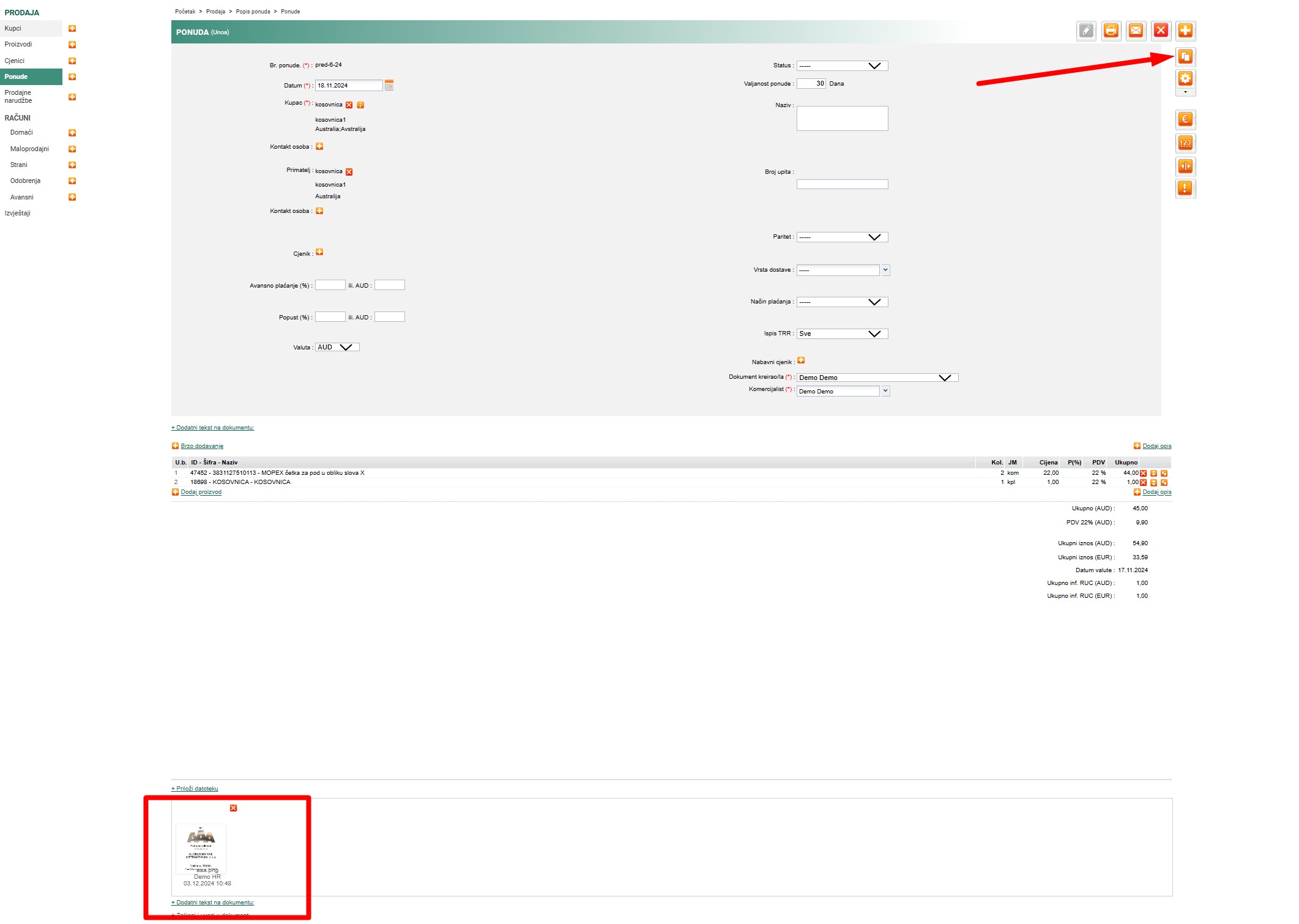Open the calendar picker beside Datum
This screenshot has width=1299, height=924.
pyautogui.click(x=389, y=85)
